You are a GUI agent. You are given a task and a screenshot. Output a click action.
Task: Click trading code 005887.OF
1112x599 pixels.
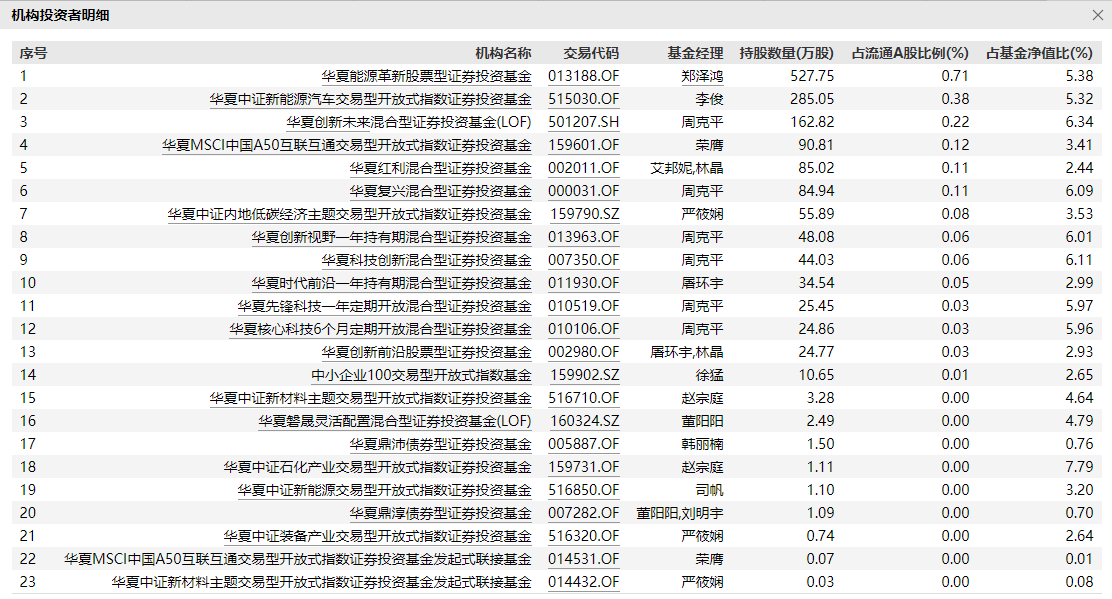pyautogui.click(x=584, y=444)
